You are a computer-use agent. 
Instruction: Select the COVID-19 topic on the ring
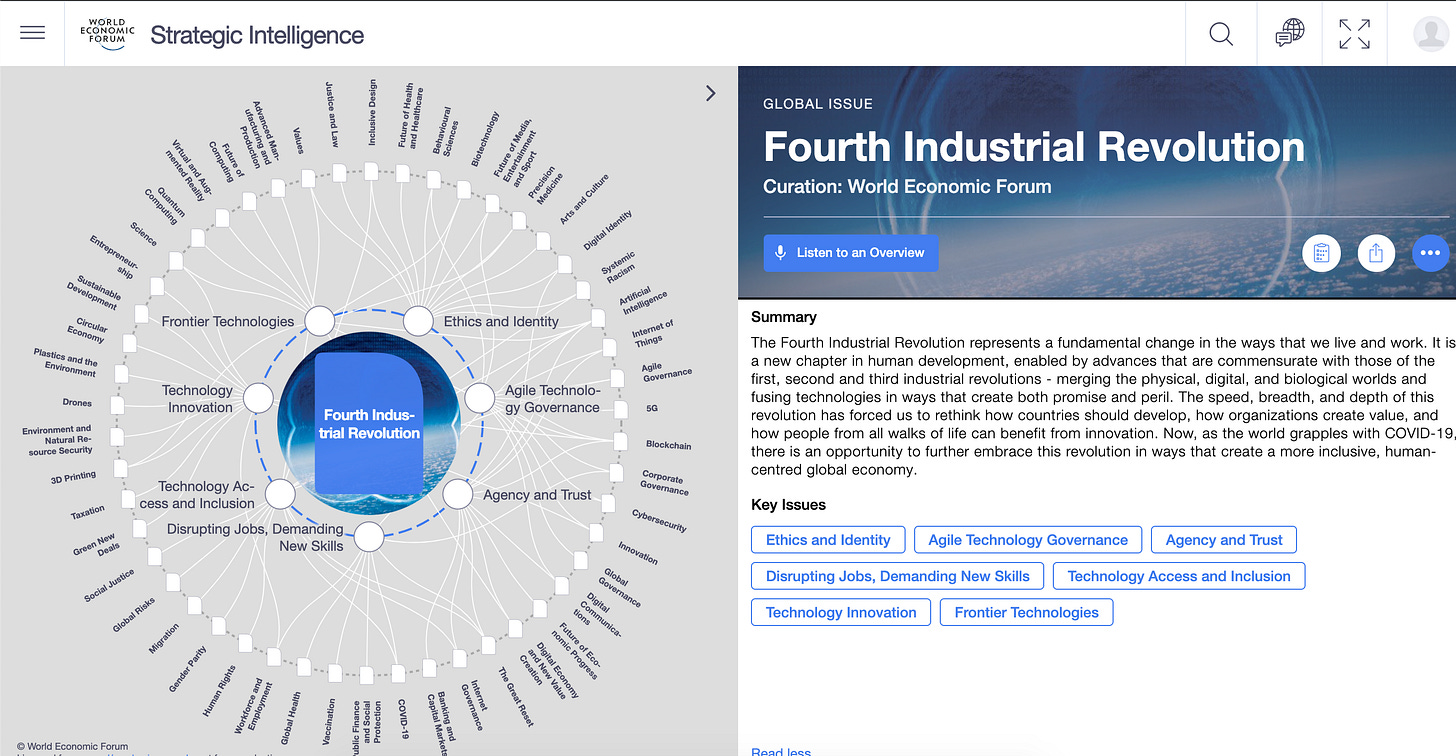(402, 718)
